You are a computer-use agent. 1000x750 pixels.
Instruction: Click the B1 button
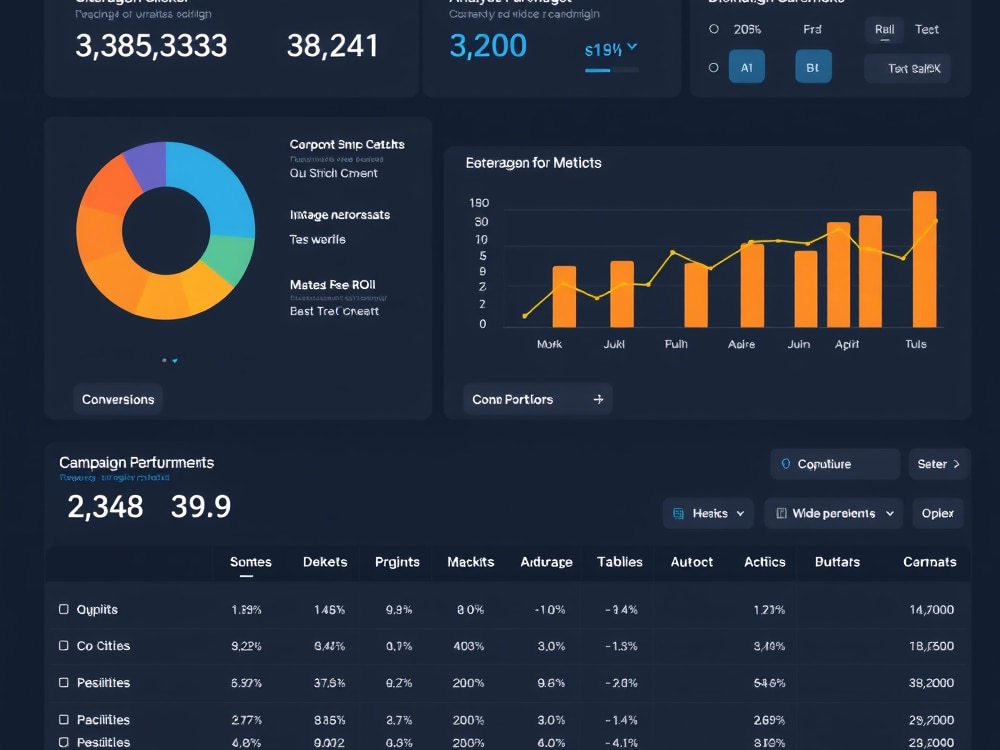(813, 67)
